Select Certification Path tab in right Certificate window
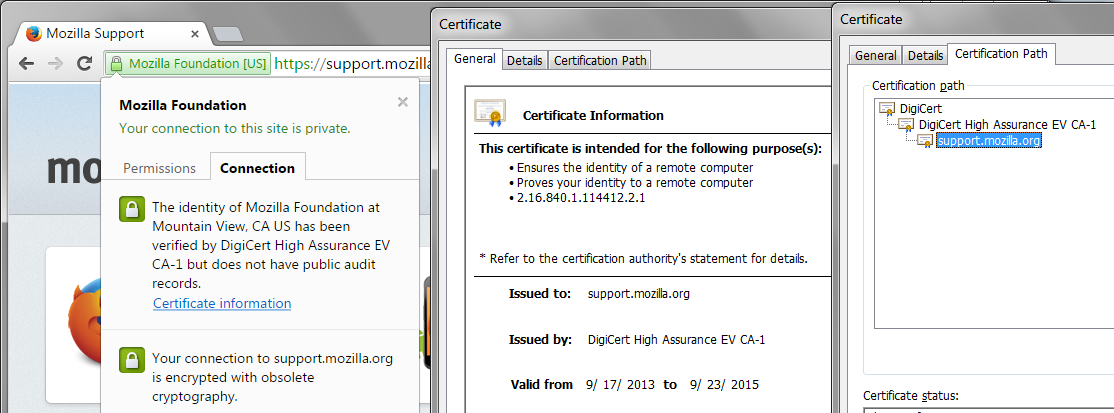 [1002, 54]
